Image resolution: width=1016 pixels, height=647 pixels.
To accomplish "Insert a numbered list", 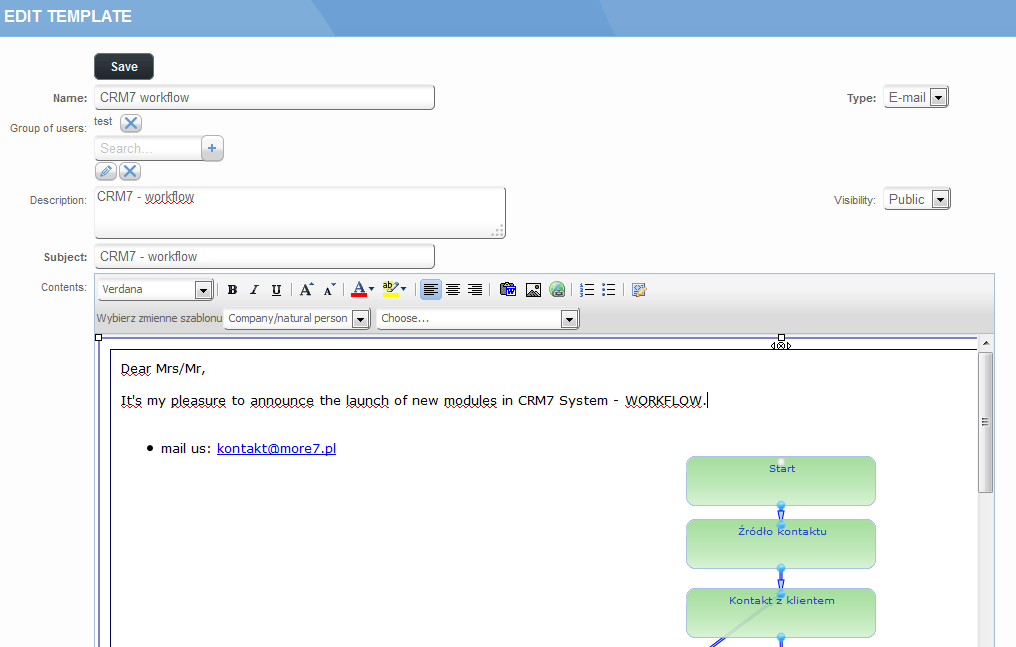I will point(587,289).
